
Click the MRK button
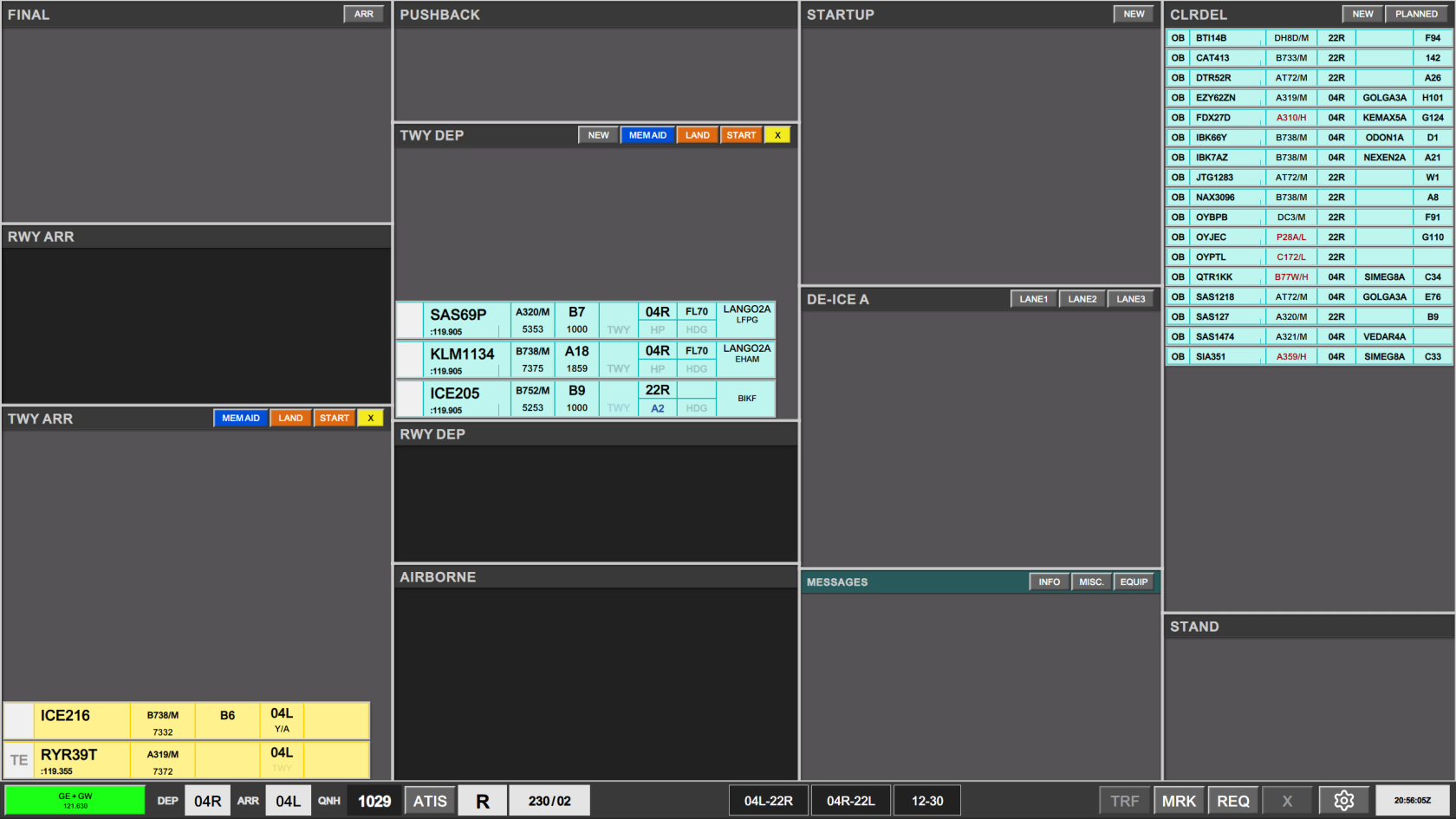(x=1179, y=801)
